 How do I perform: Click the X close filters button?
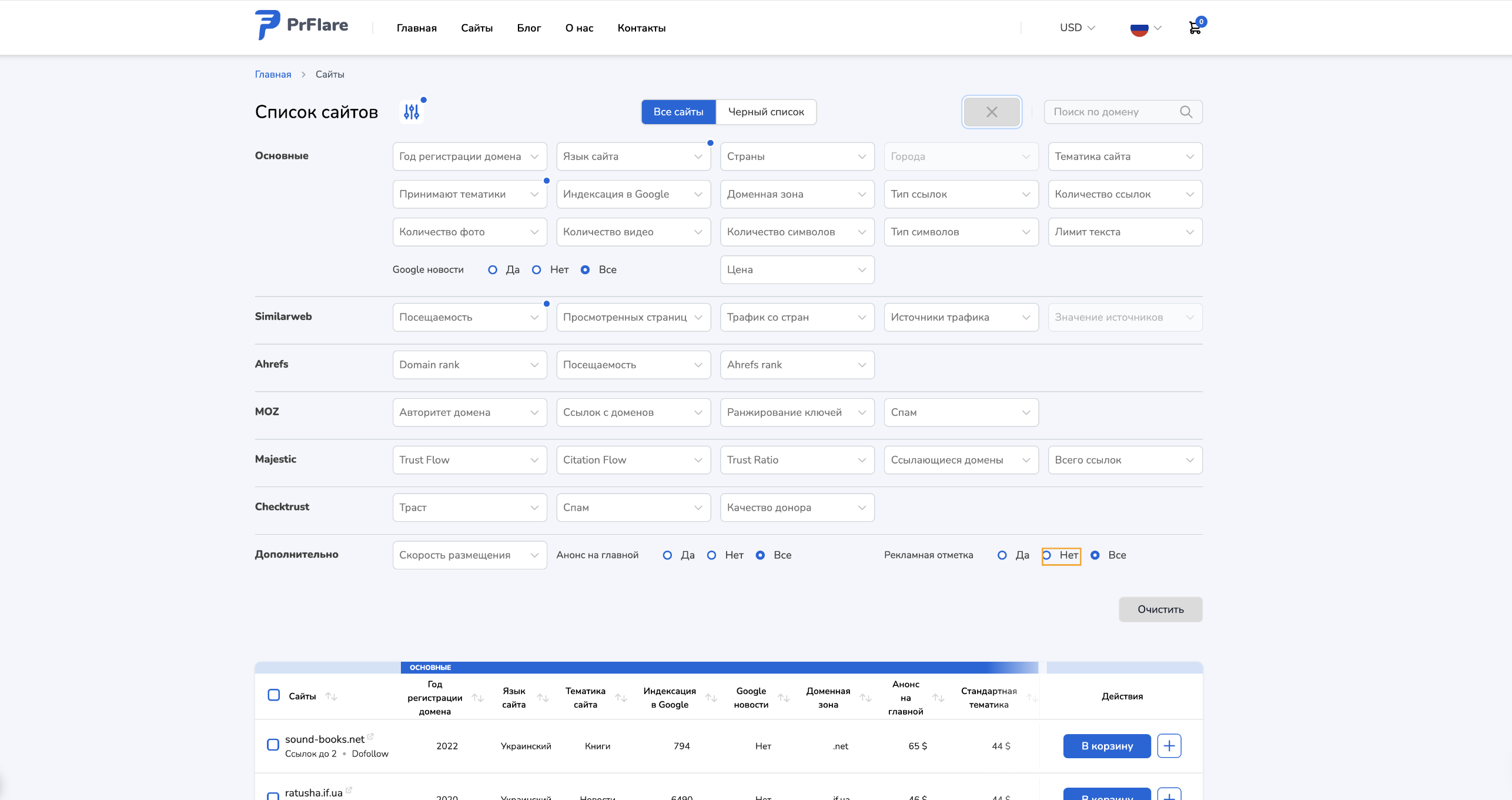(992, 112)
